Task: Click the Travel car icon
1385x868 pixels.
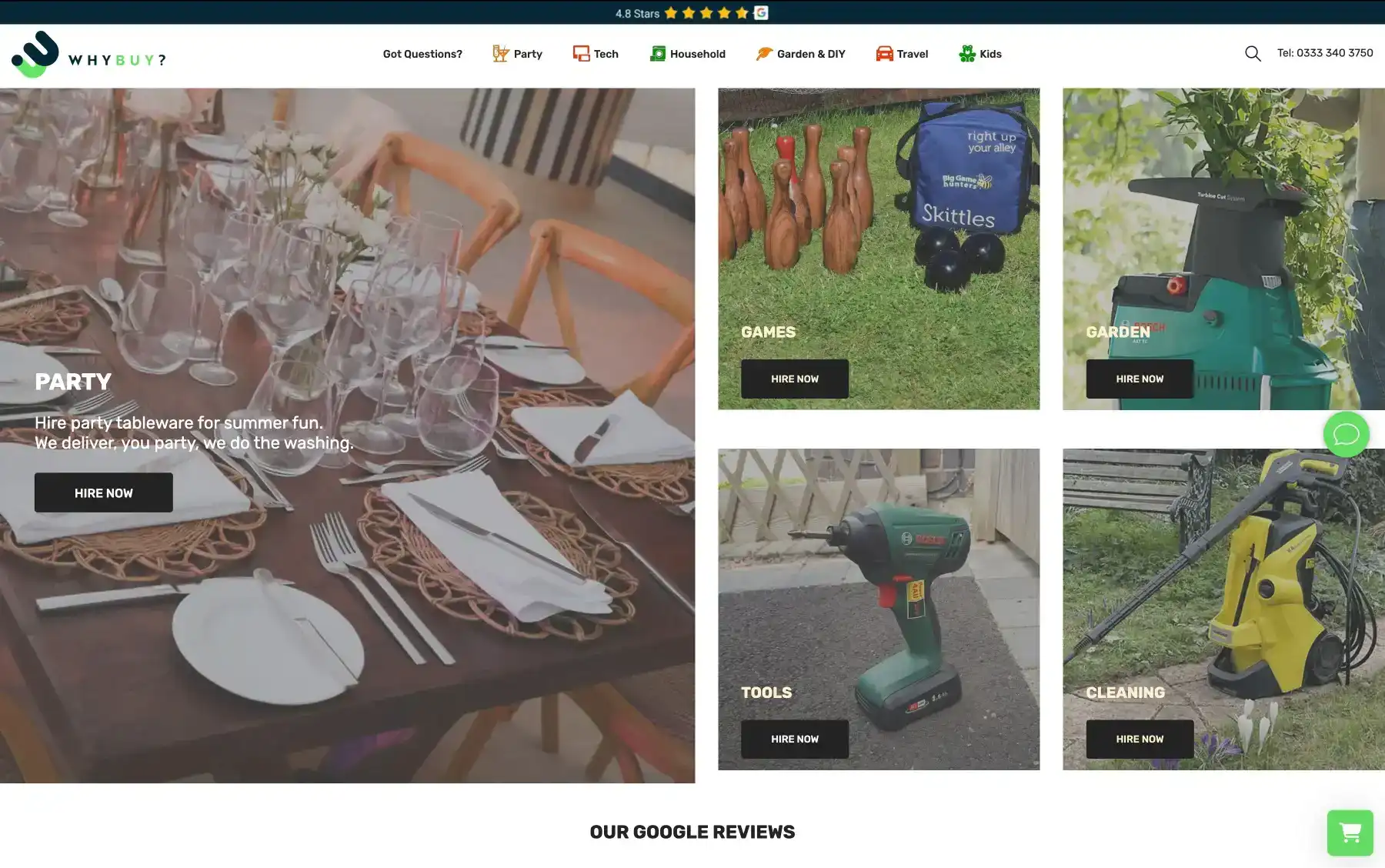Action: coord(884,53)
